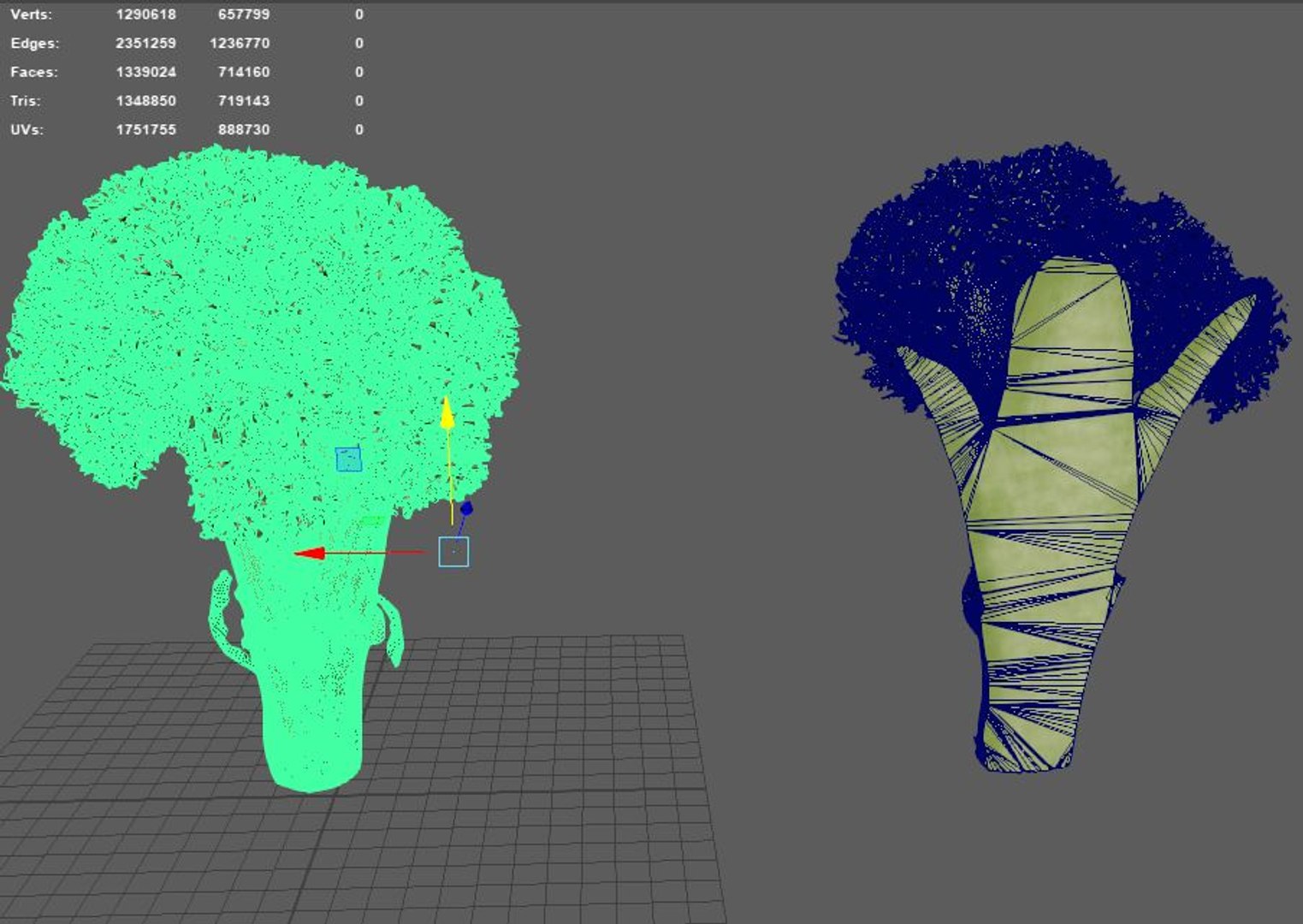This screenshot has width=1303, height=924.
Task: Click the Tris count 1348850
Action: tap(146, 101)
